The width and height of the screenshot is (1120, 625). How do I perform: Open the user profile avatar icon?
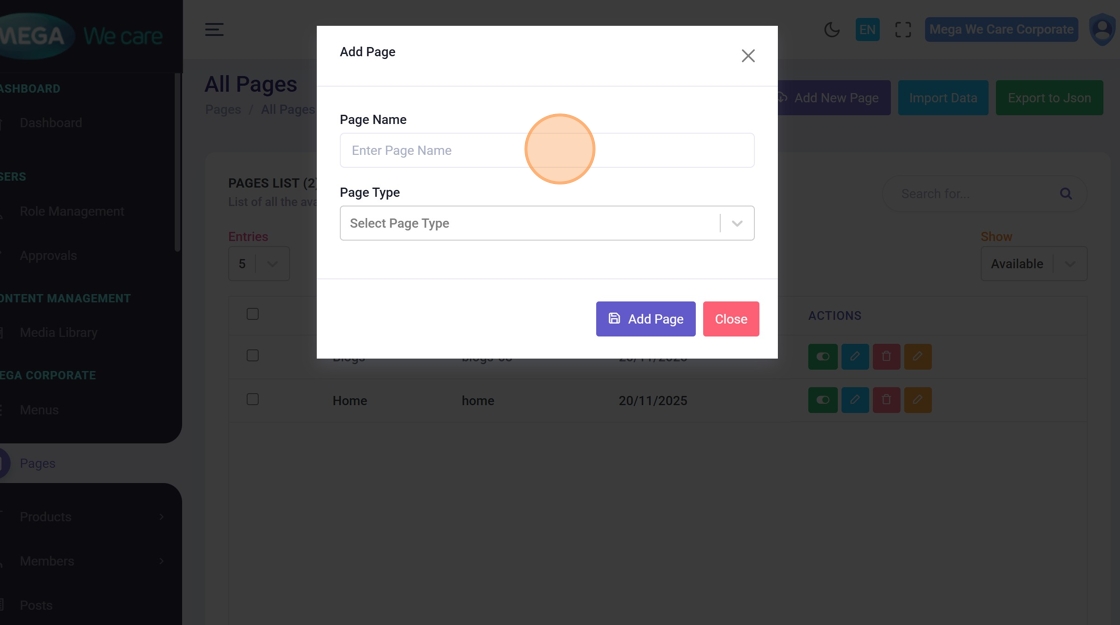coord(1102,30)
